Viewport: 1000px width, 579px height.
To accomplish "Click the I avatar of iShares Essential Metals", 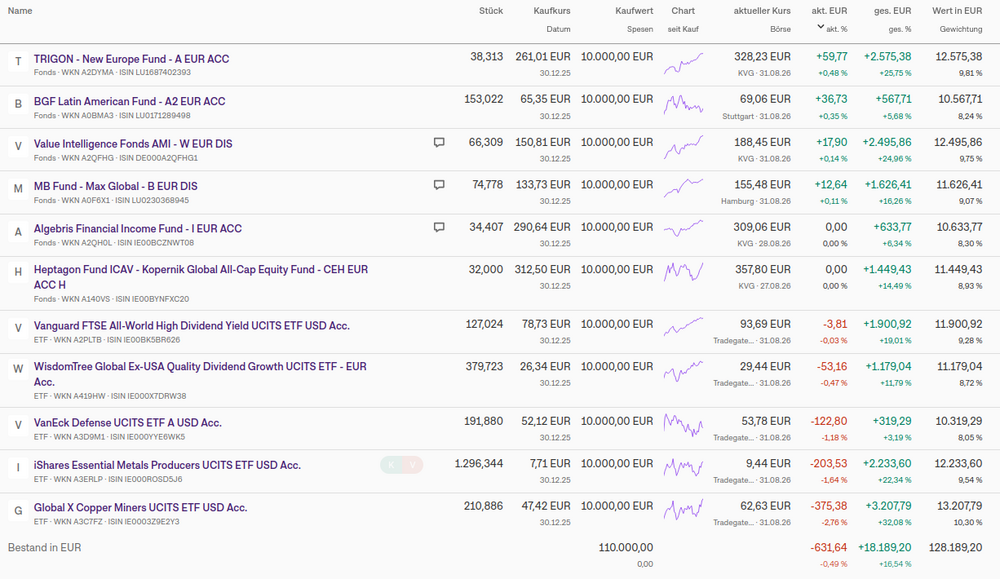I will tap(18, 467).
